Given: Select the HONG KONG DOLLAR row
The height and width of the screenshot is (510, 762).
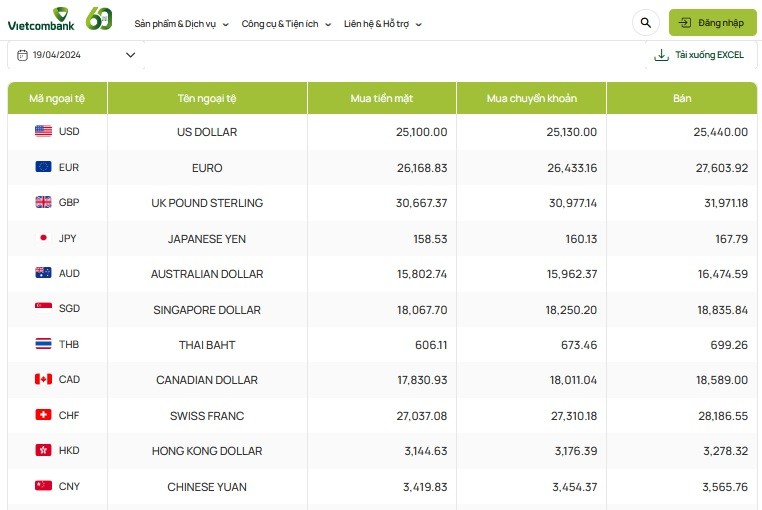Looking at the screenshot, I should 207,451.
